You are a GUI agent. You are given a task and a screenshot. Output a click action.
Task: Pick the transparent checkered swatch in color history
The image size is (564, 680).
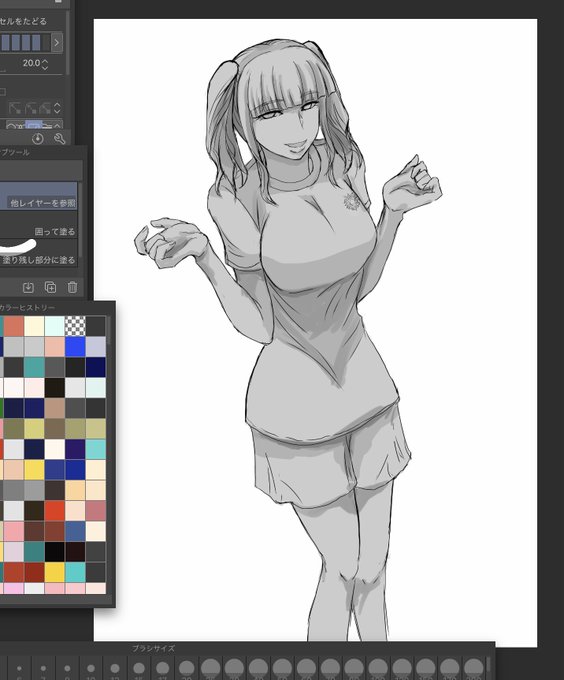click(x=75, y=326)
